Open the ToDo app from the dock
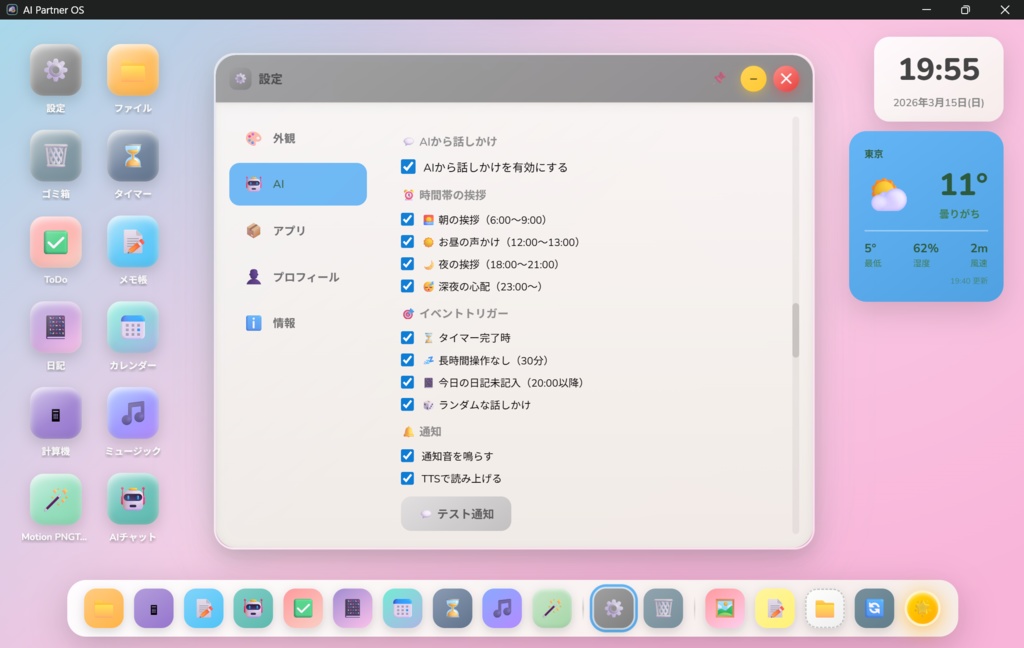 pos(302,608)
